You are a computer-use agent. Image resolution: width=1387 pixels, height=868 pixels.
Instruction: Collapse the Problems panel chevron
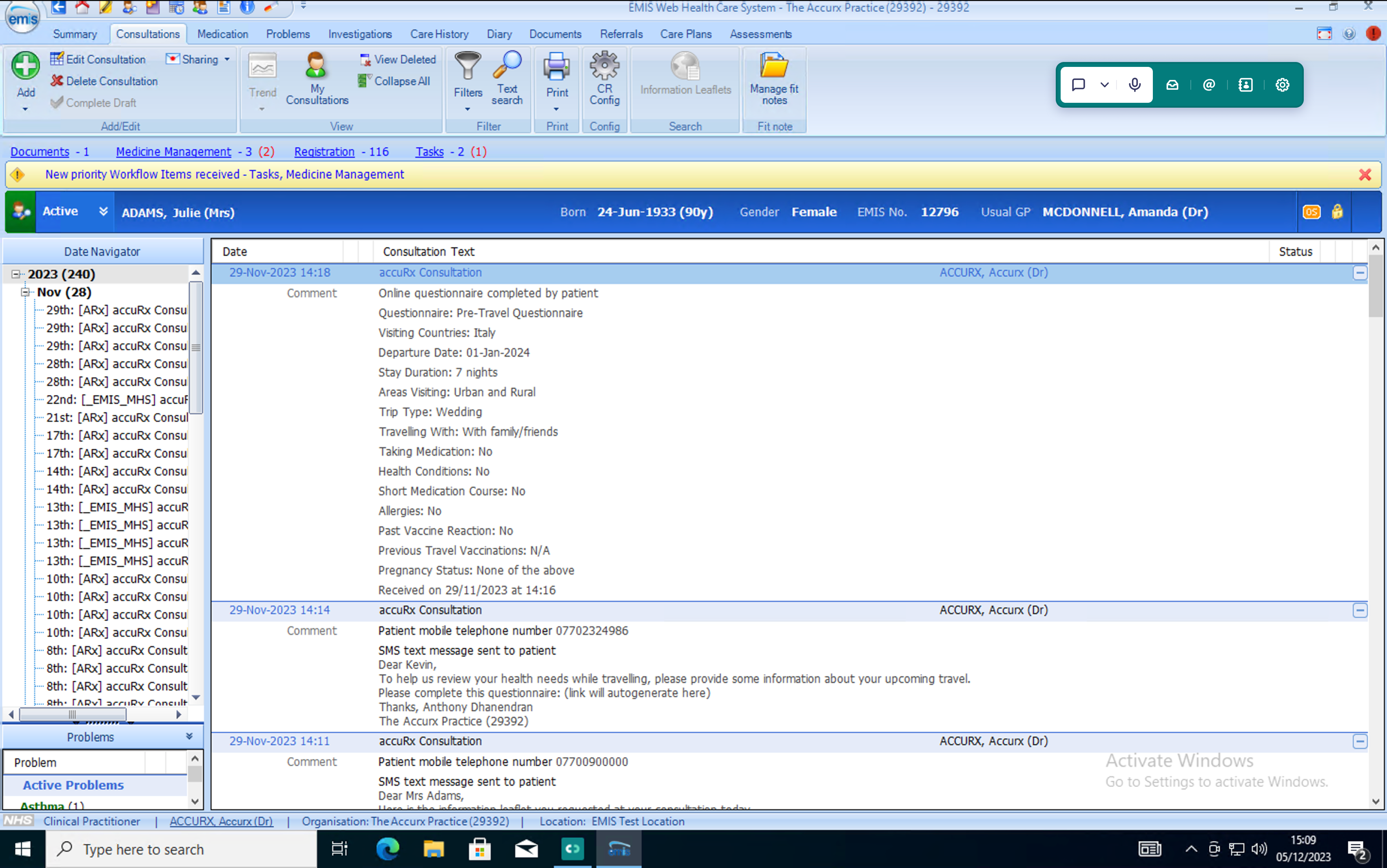click(x=189, y=737)
